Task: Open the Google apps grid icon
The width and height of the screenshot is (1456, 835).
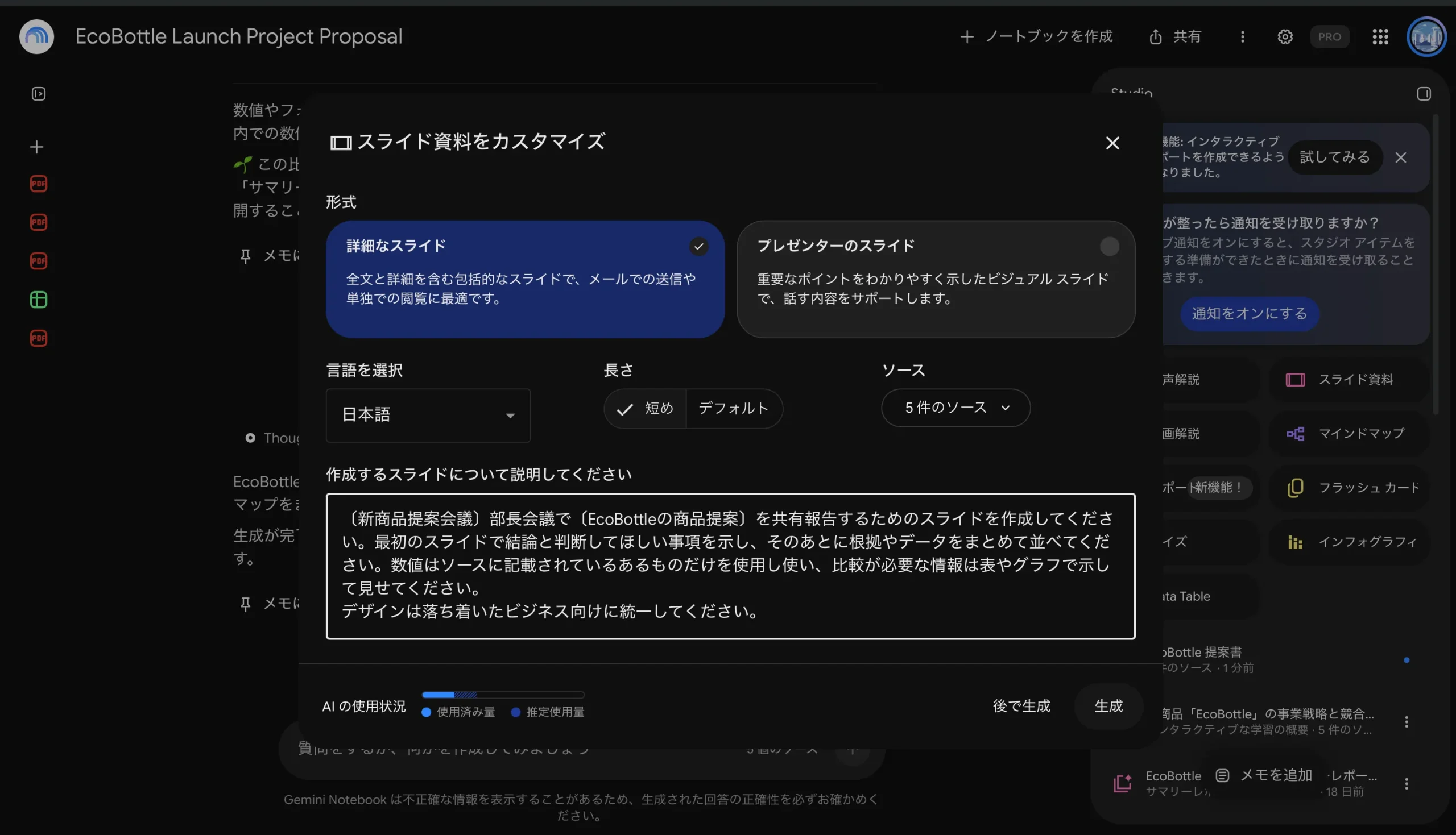Action: 1380,37
